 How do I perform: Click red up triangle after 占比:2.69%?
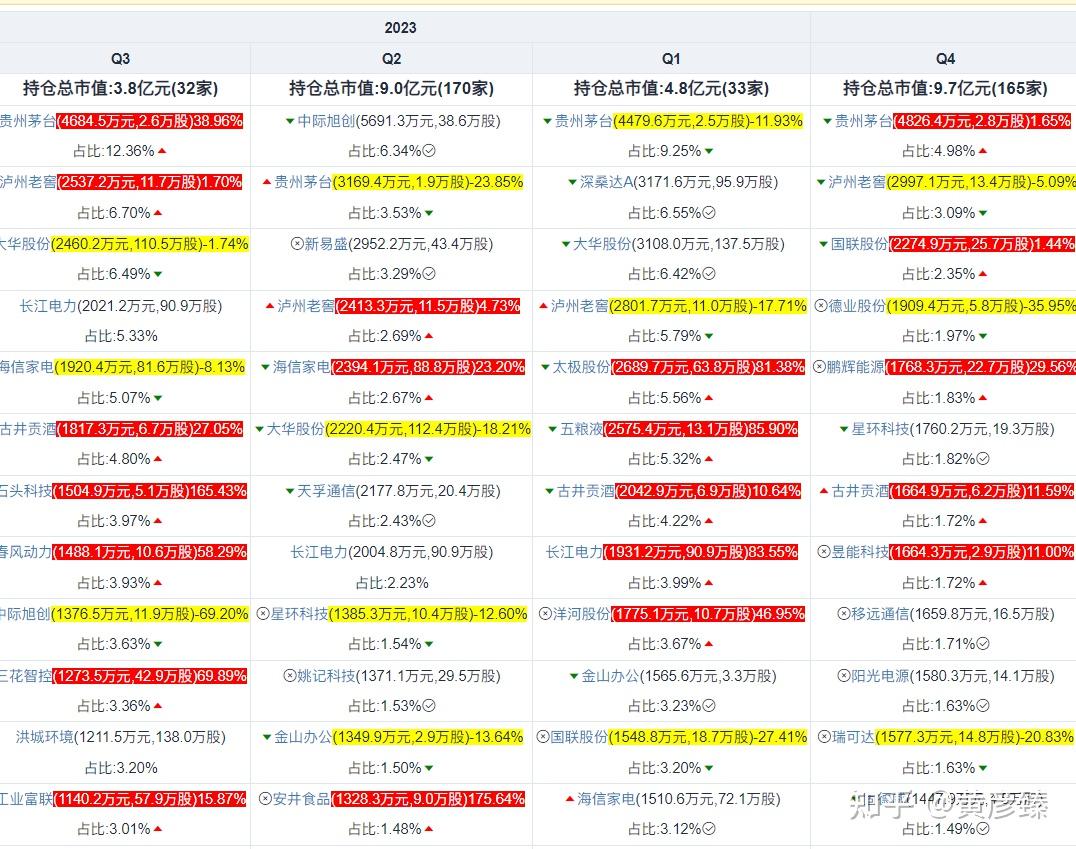click(x=429, y=336)
